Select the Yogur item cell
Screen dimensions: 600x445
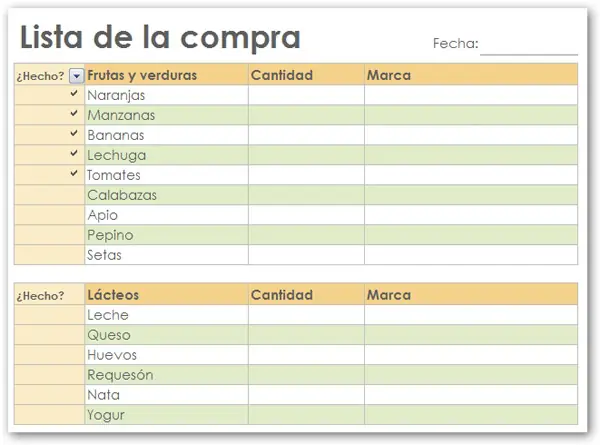tap(166, 415)
